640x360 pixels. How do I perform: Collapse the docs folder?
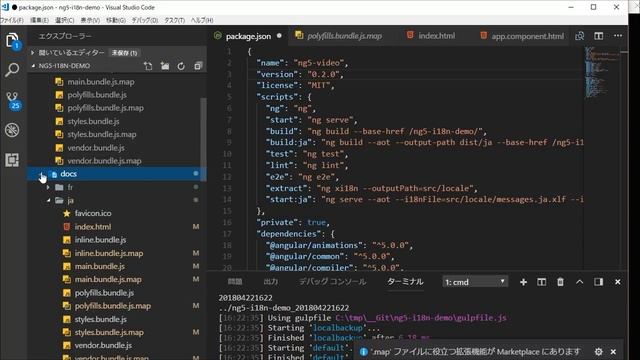[42, 174]
